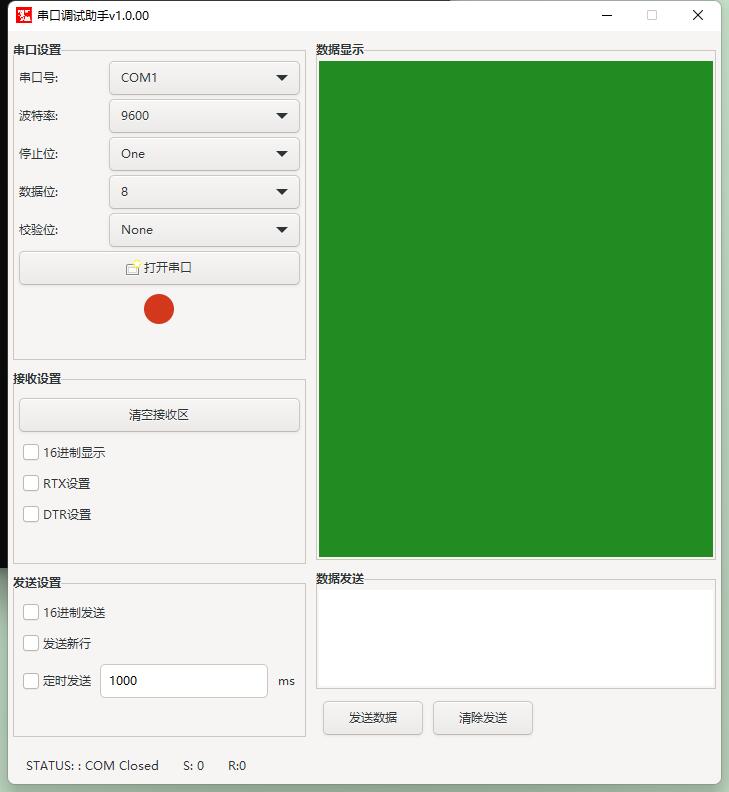Click the app logo icon in title bar

(24, 15)
